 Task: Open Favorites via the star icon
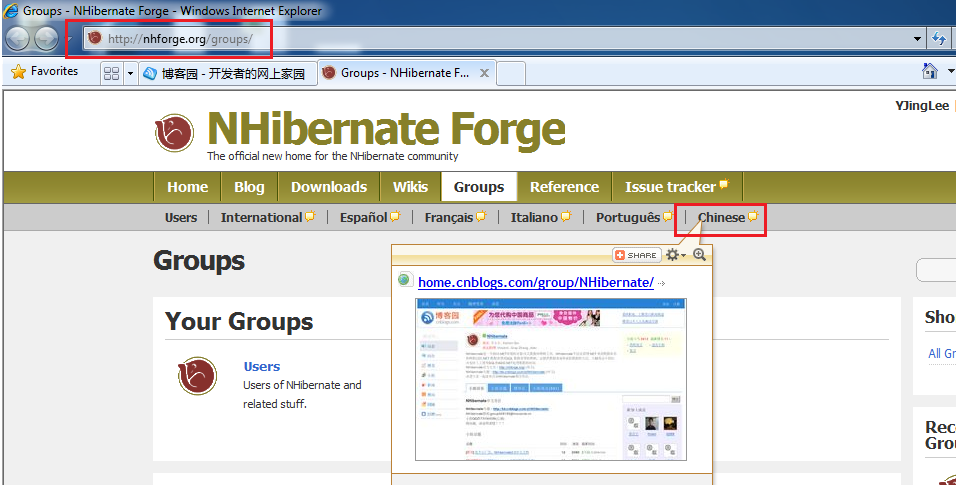pos(18,72)
